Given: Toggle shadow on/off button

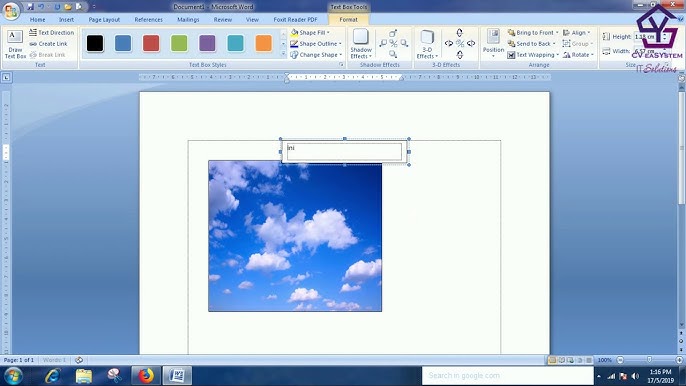Looking at the screenshot, I should (393, 44).
